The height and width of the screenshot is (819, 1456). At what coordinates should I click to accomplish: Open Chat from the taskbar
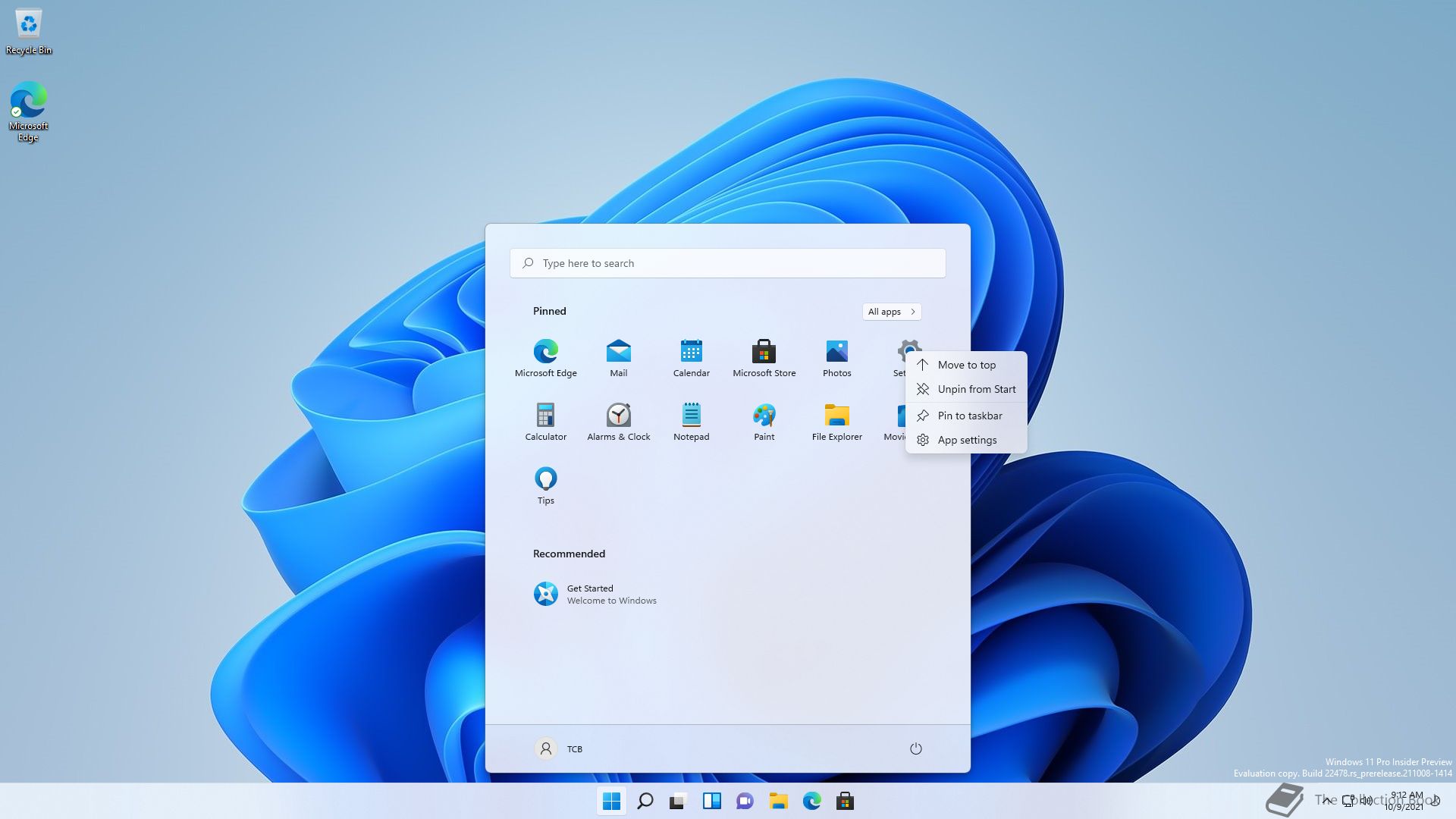[745, 801]
